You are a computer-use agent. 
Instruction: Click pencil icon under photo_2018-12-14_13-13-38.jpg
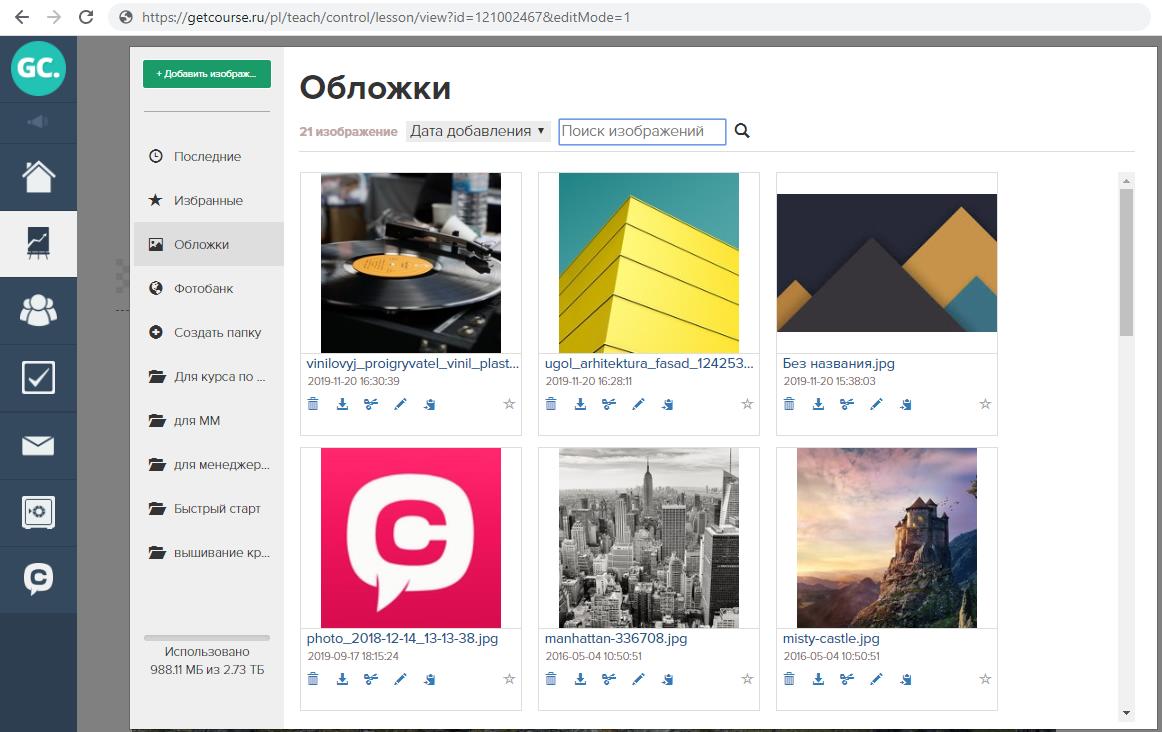[x=400, y=679]
